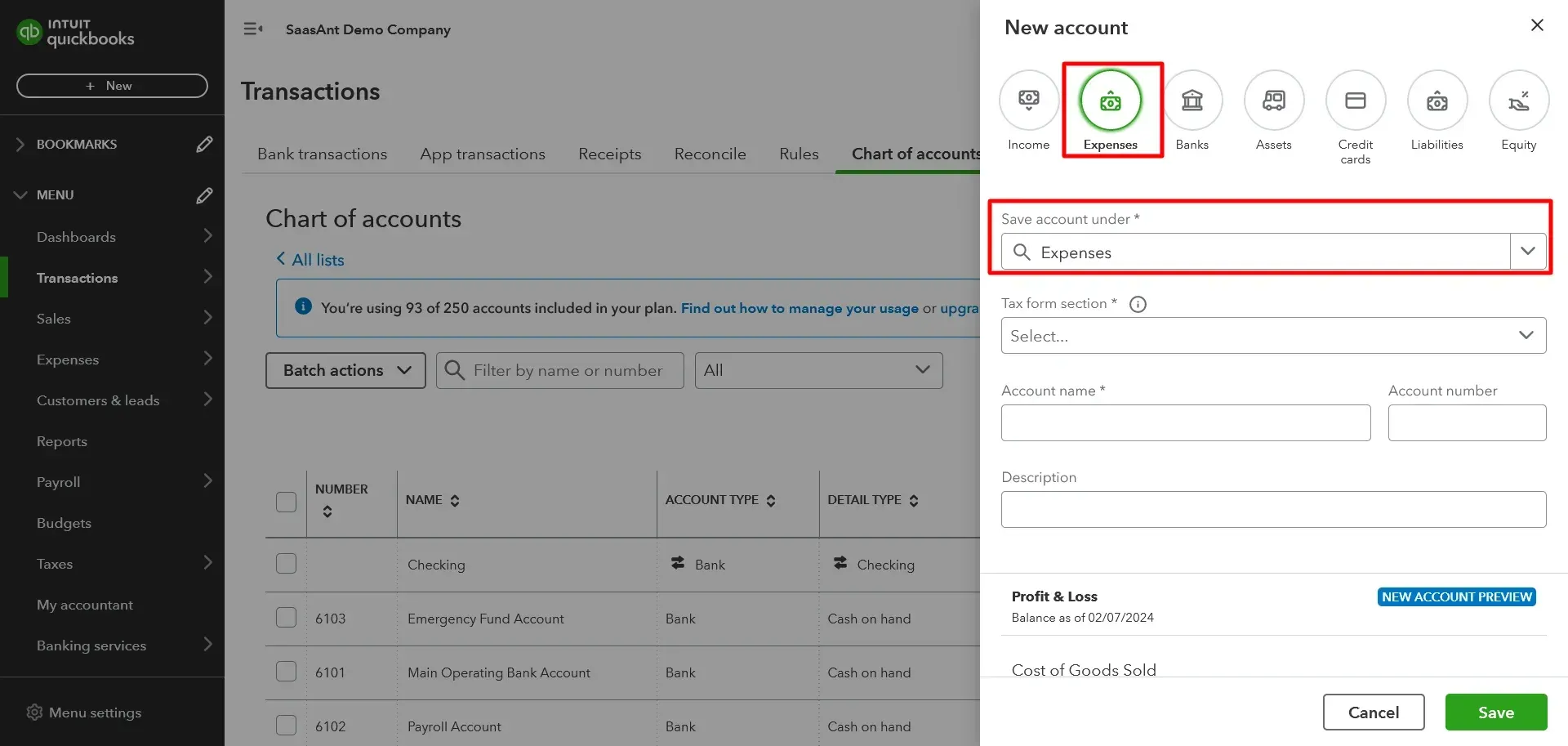Click the search icon in filter field

[x=455, y=370]
